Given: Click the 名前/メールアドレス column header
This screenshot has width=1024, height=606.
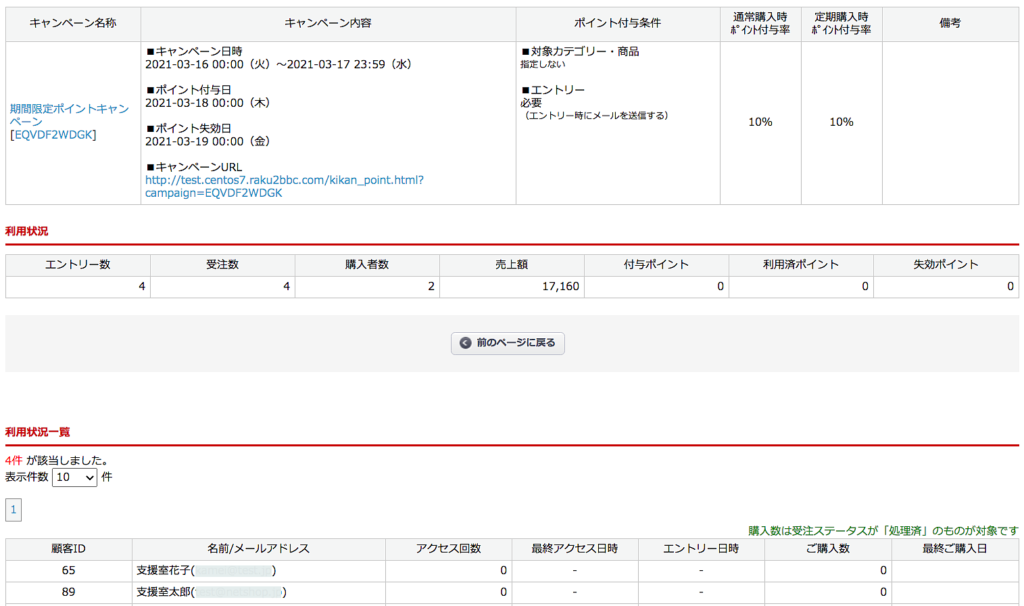Looking at the screenshot, I should (258, 548).
